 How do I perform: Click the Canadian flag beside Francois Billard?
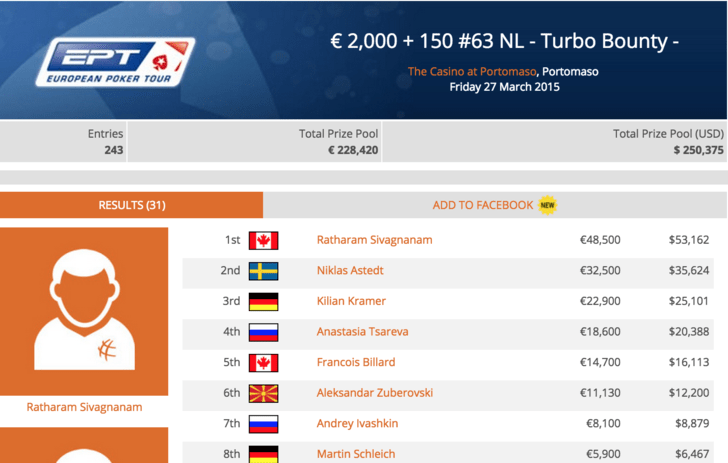263,363
